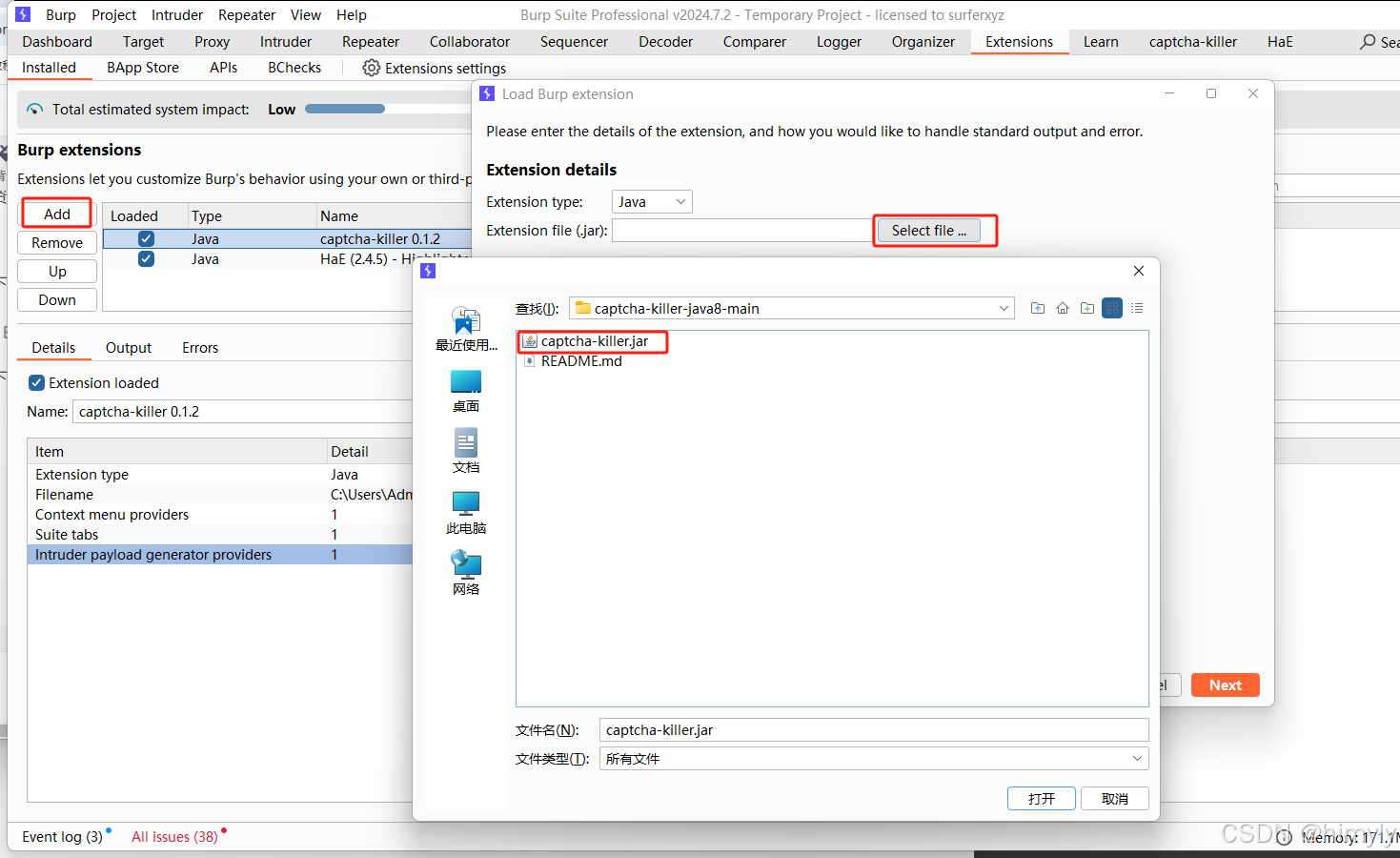Select the Suite tabs row

coord(220,535)
